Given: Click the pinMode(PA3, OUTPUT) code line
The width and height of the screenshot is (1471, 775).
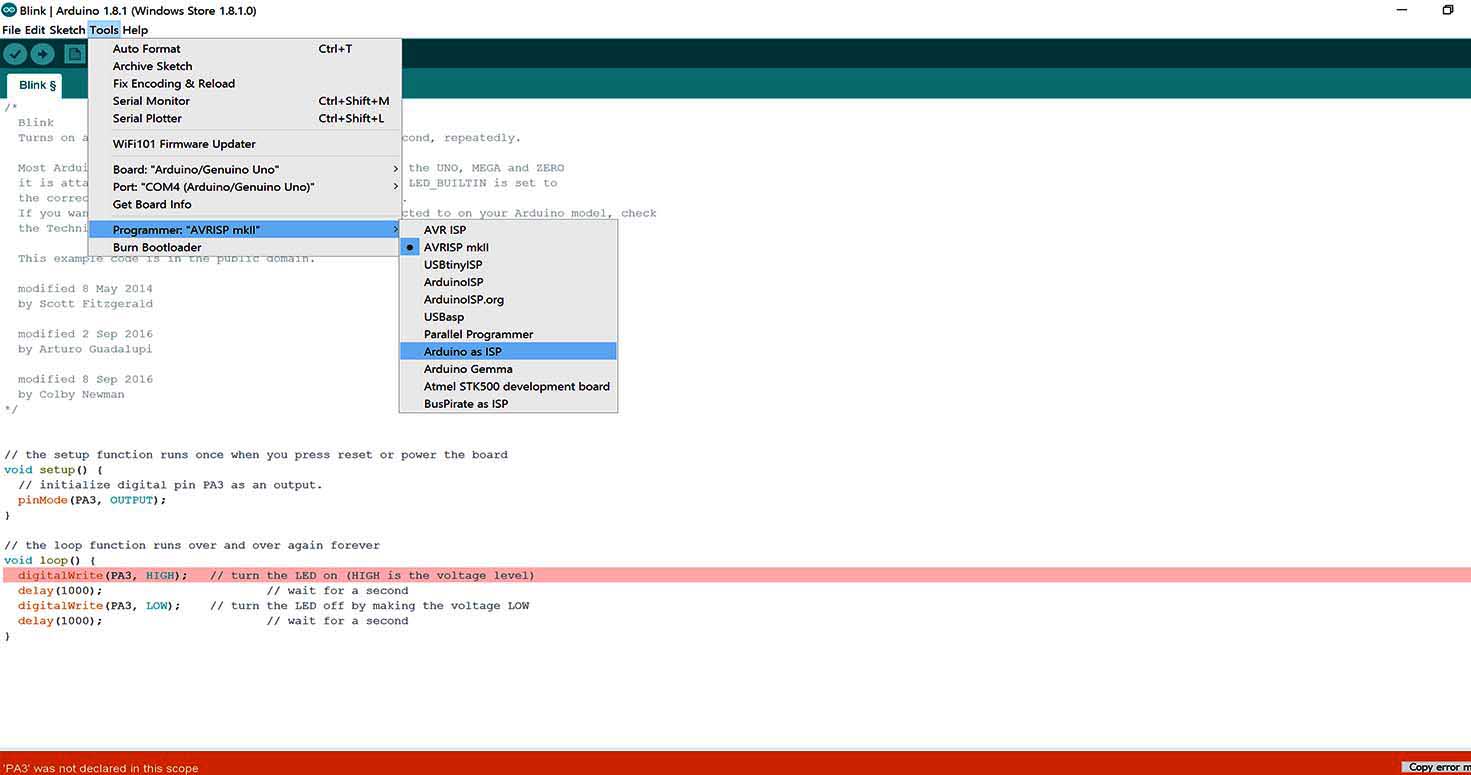Looking at the screenshot, I should (x=92, y=500).
